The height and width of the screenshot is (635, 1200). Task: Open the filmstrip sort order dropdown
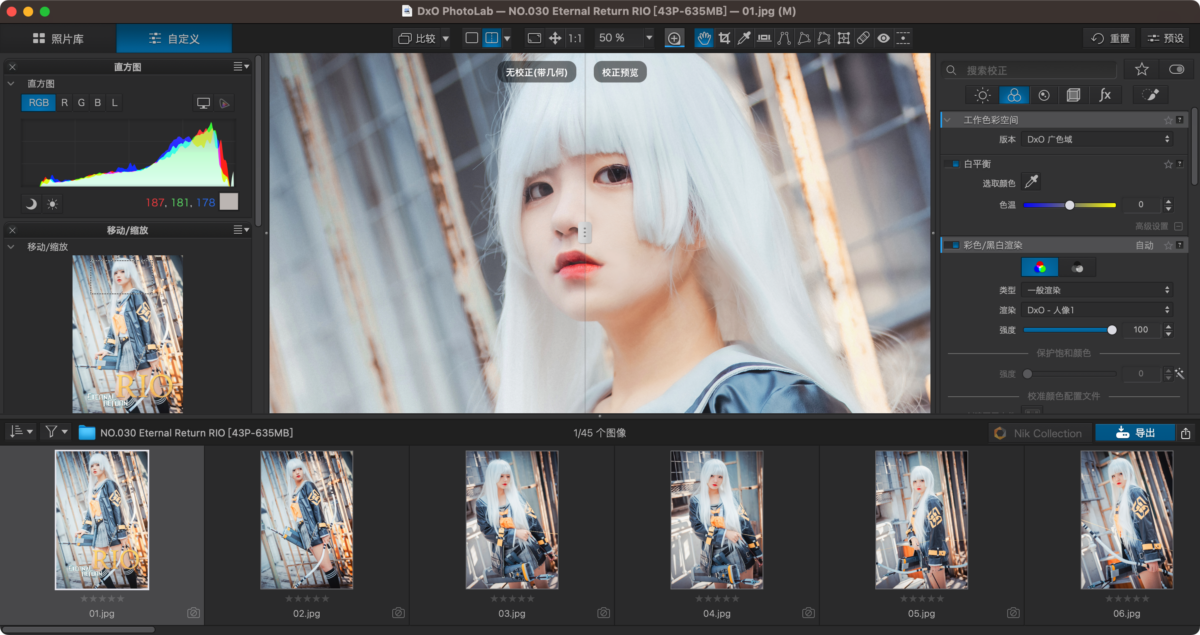coord(21,432)
